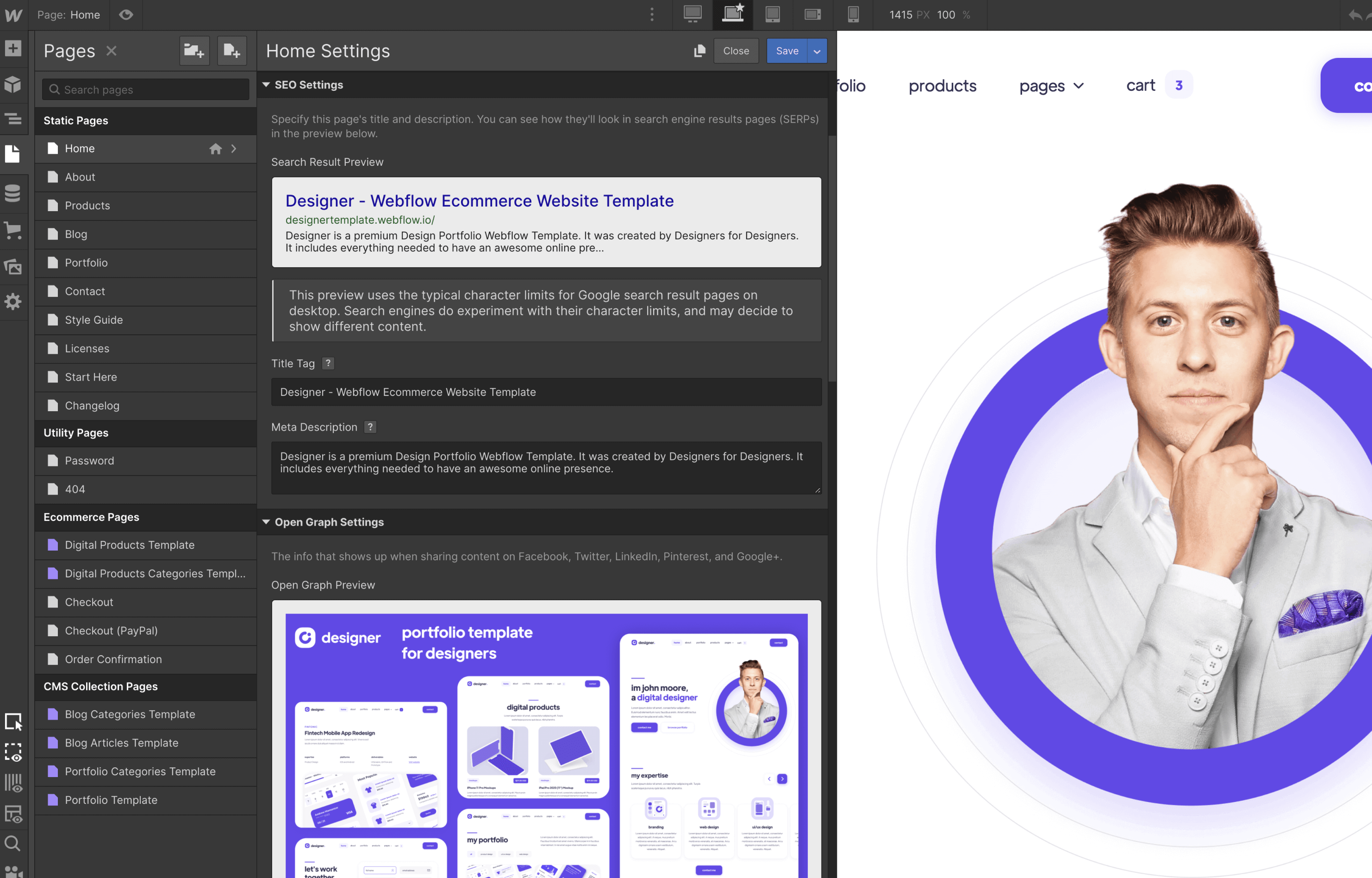Create a new page
The width and height of the screenshot is (1372, 878).
point(231,51)
